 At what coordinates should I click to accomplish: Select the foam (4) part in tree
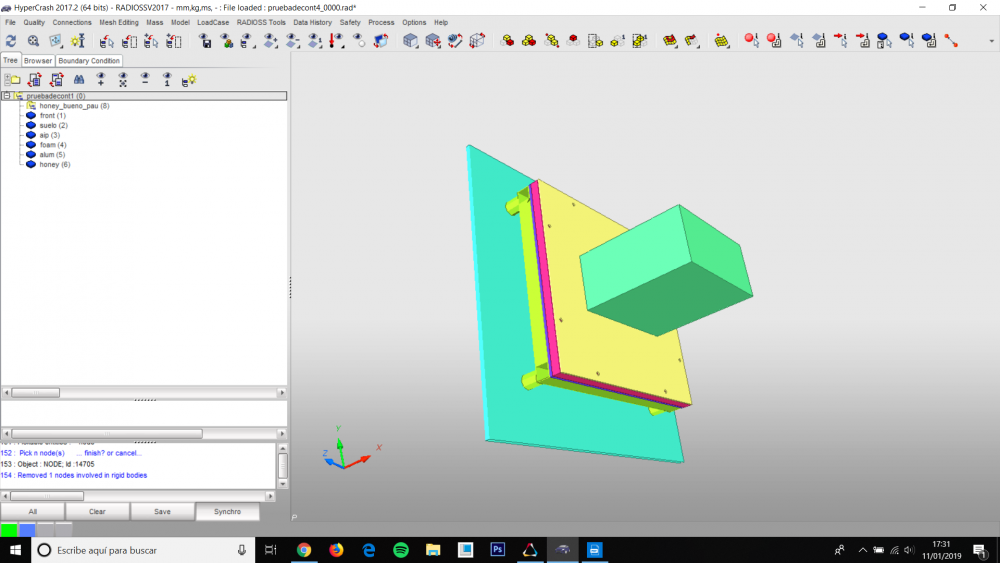(52, 145)
